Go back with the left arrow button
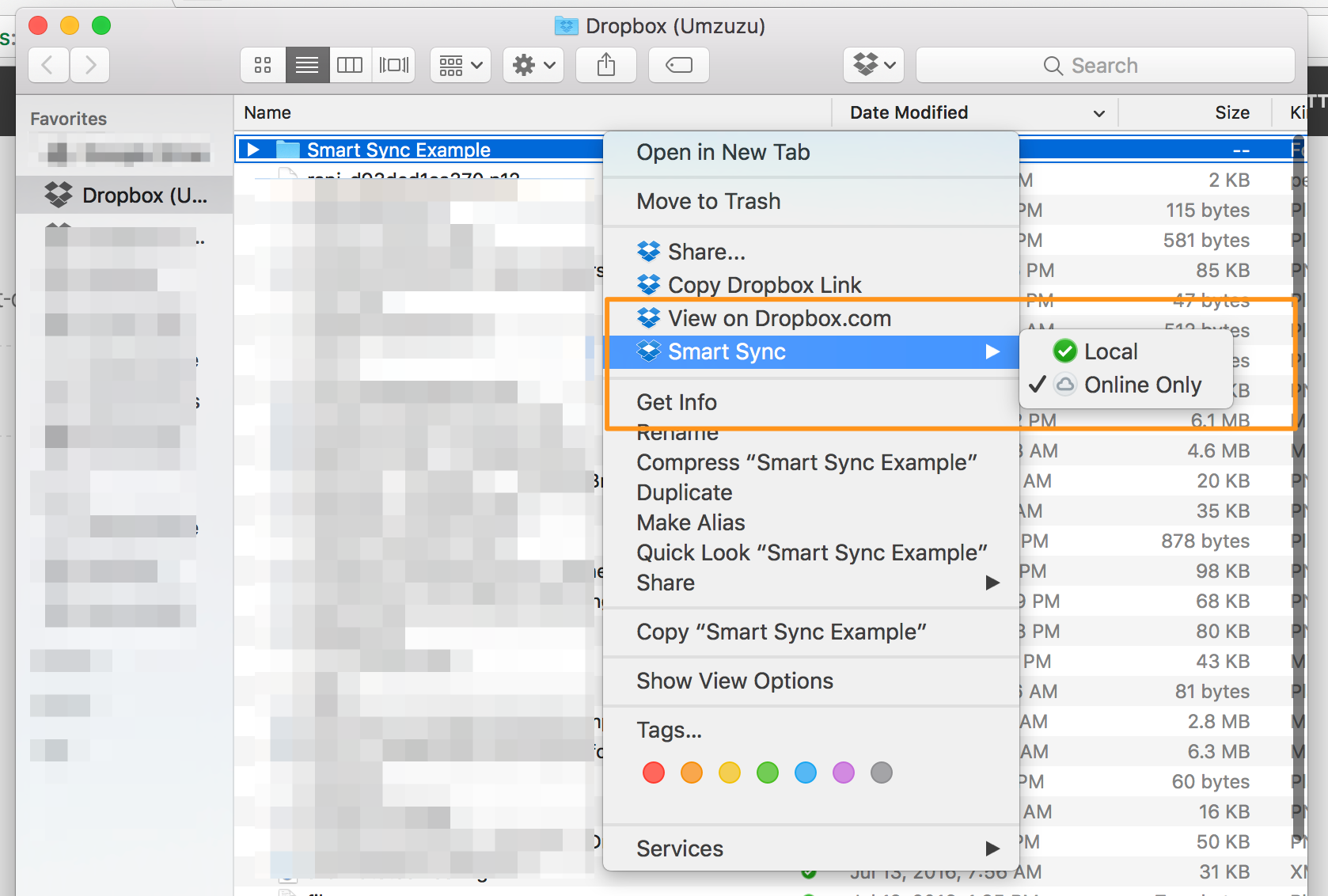 (x=48, y=65)
